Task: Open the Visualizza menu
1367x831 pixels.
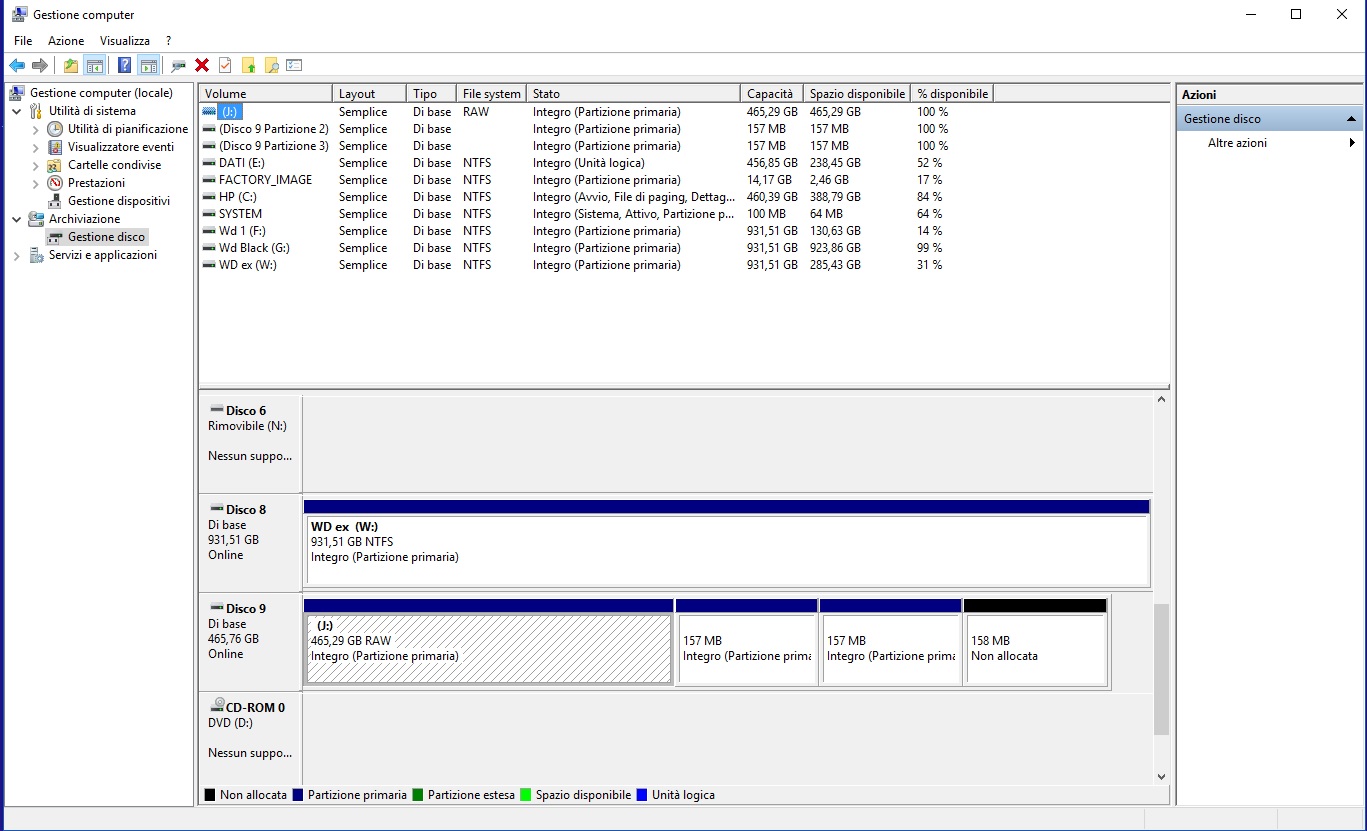Action: tap(125, 41)
